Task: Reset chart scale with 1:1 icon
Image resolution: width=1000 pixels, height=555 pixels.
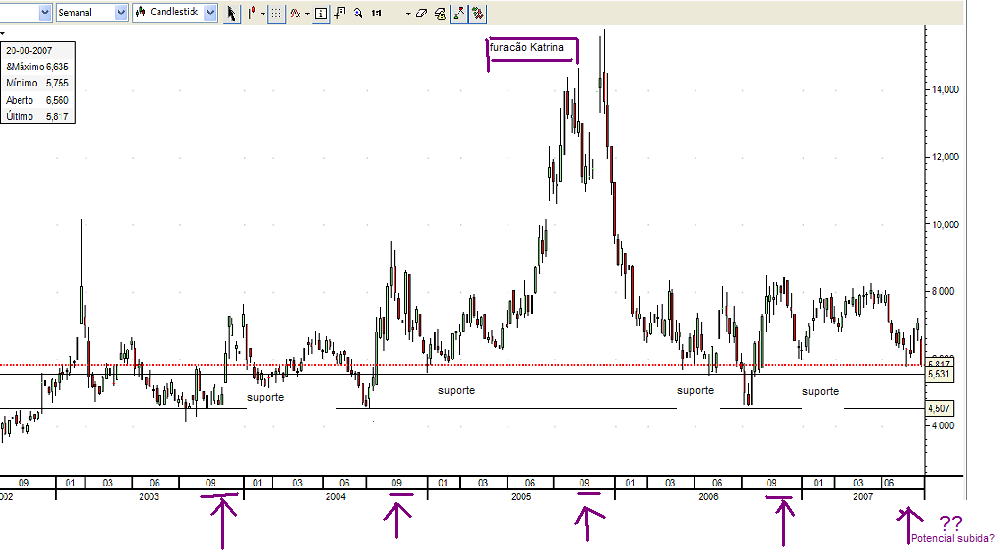Action: tap(377, 13)
